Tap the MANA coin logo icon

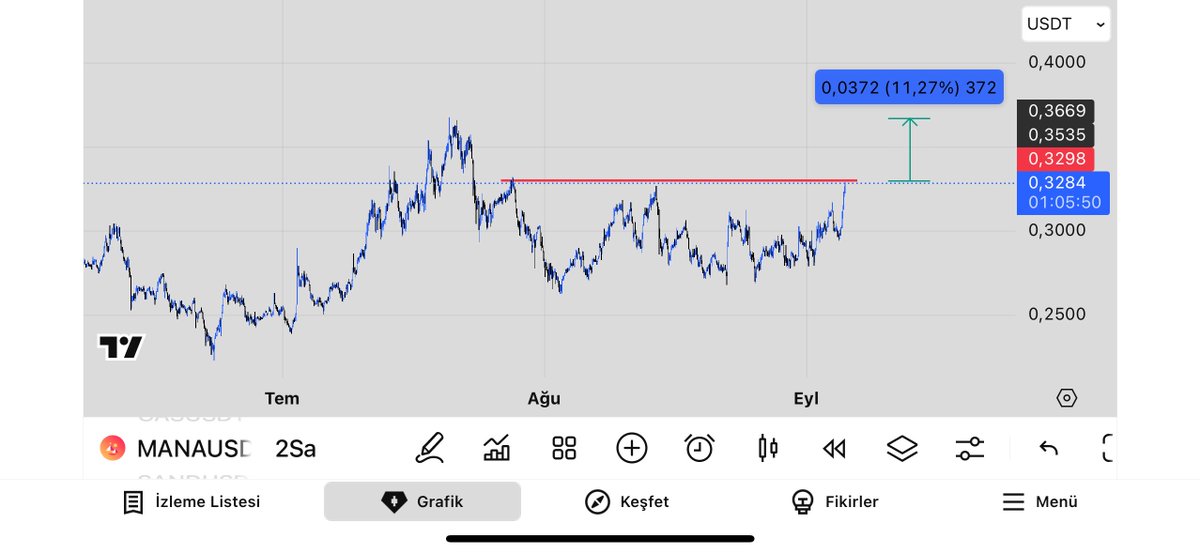click(112, 448)
